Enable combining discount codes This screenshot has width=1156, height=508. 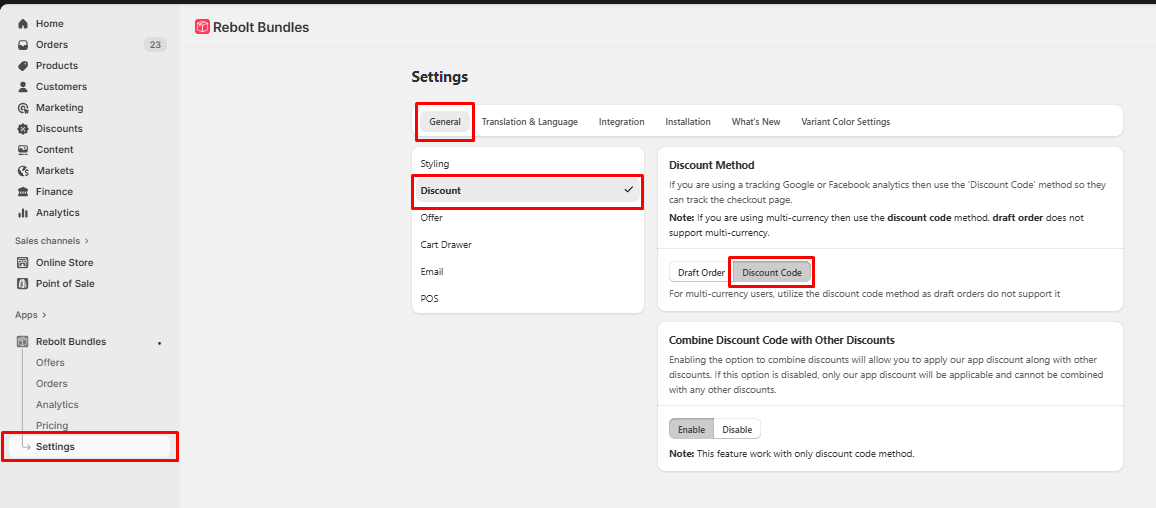[692, 429]
